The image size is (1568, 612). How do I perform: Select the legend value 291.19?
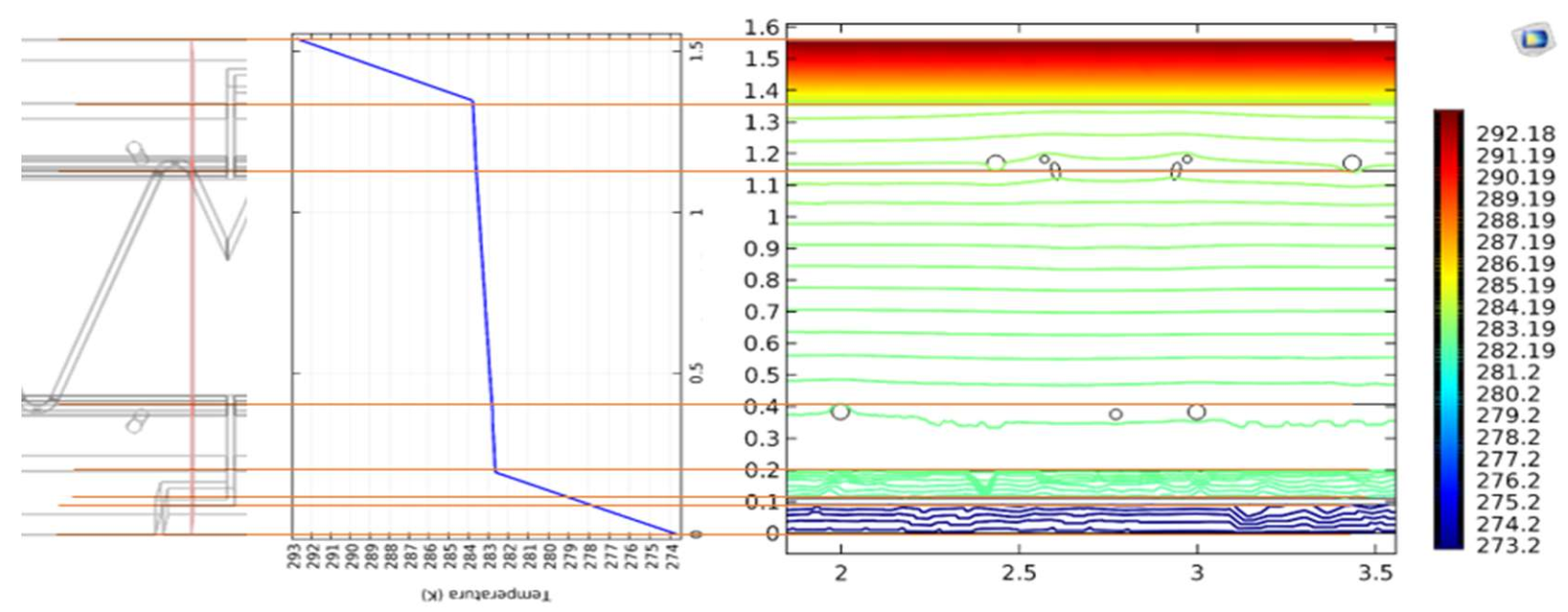coord(1515,156)
